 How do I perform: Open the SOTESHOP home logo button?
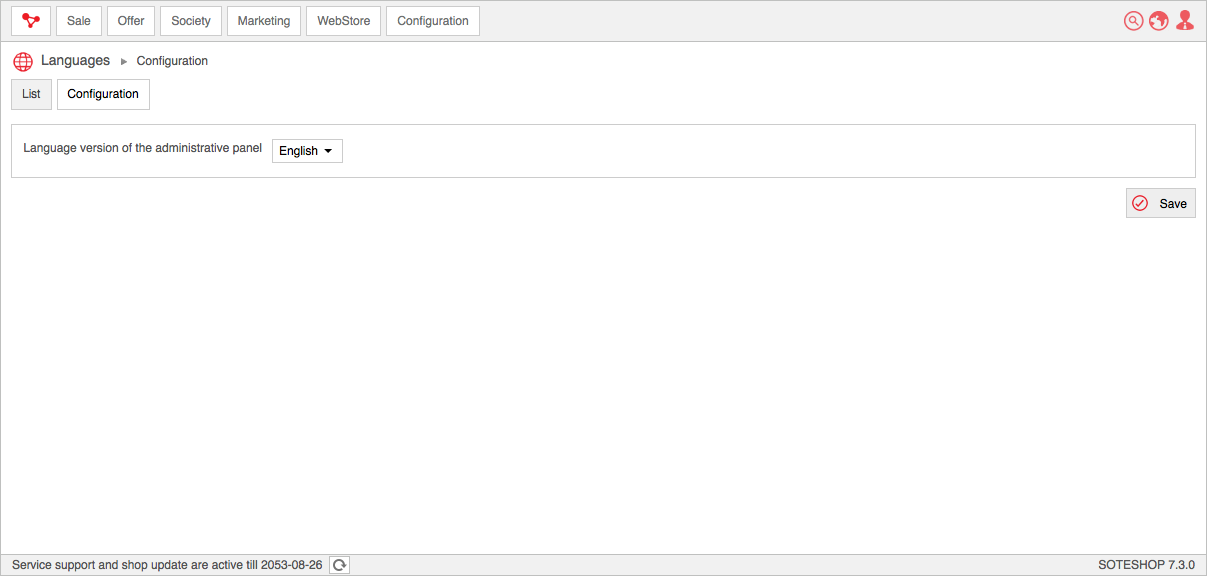(x=31, y=21)
